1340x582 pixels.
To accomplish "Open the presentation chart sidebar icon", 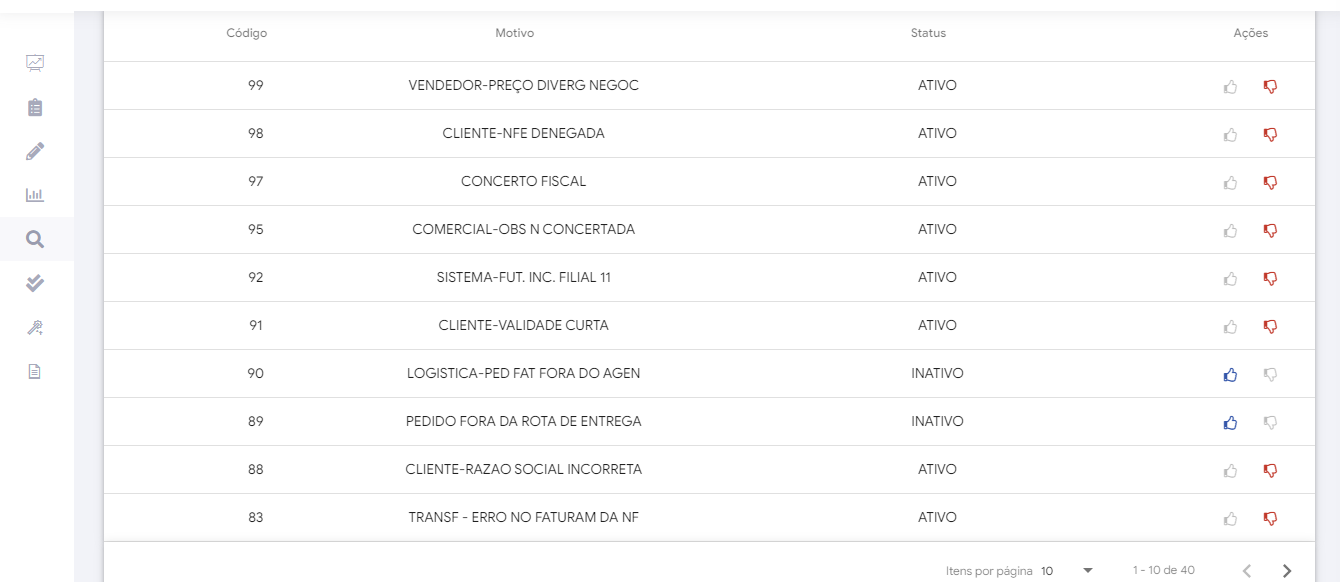I will point(35,63).
